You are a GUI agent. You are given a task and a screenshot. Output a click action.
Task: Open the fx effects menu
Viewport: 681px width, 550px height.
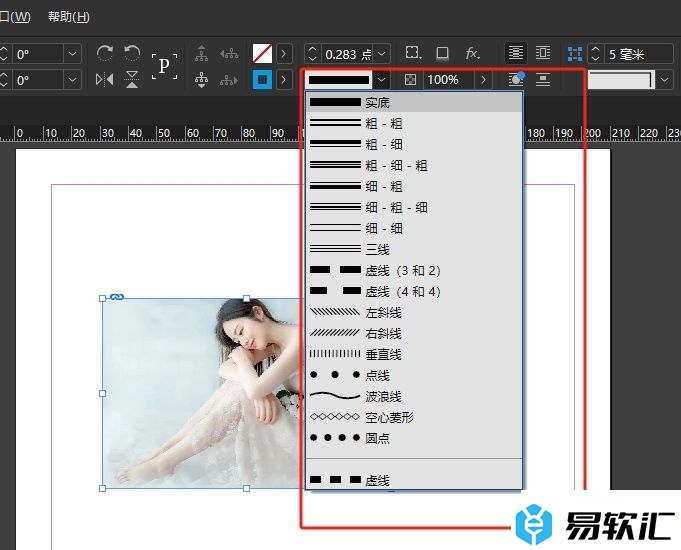473,53
